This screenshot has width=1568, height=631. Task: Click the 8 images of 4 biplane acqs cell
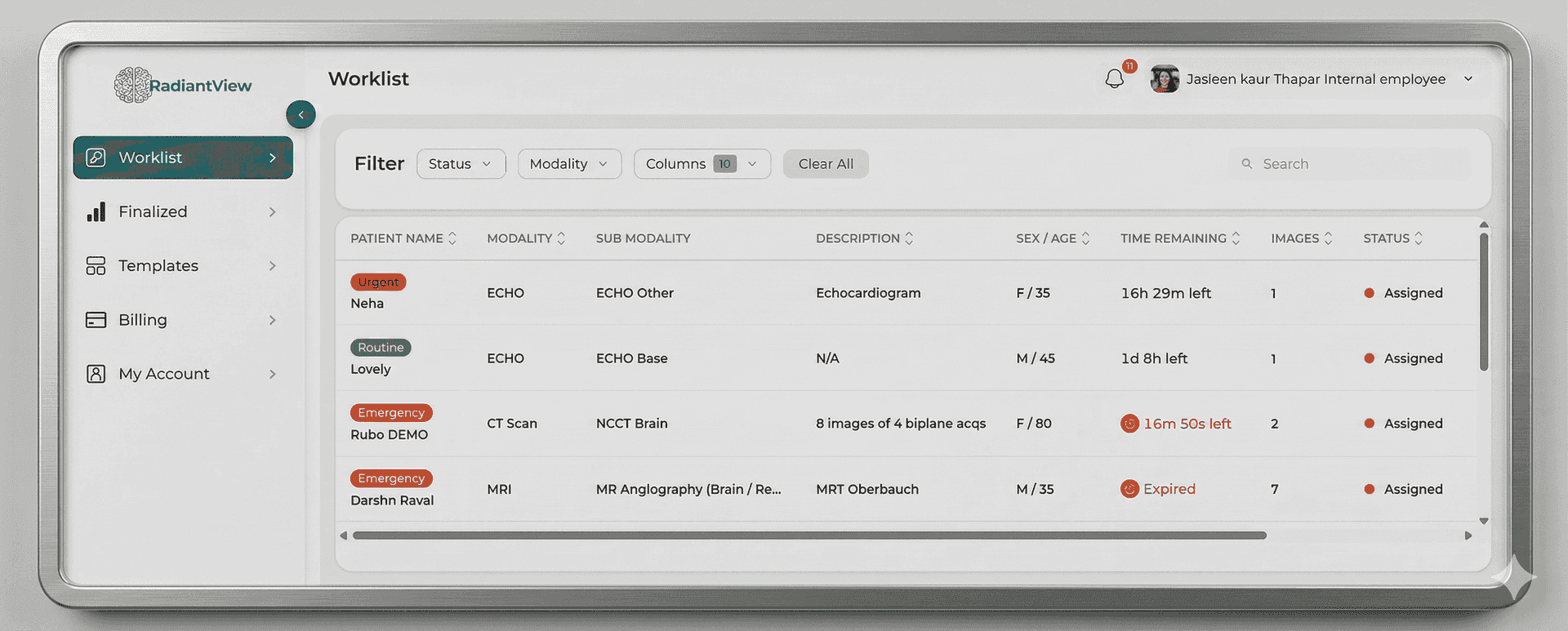point(901,424)
